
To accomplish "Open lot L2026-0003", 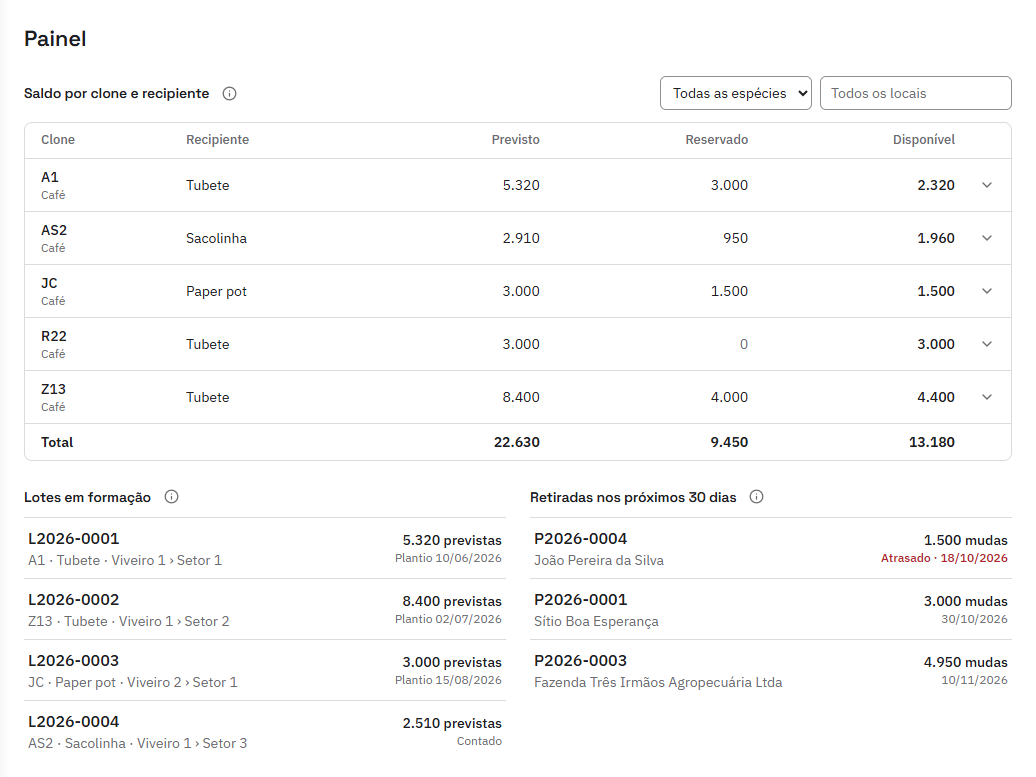I will point(265,670).
